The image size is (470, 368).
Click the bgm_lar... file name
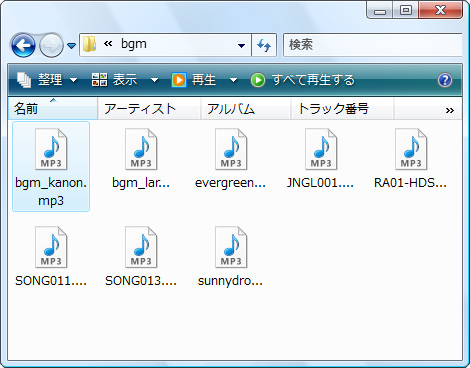[x=141, y=183]
